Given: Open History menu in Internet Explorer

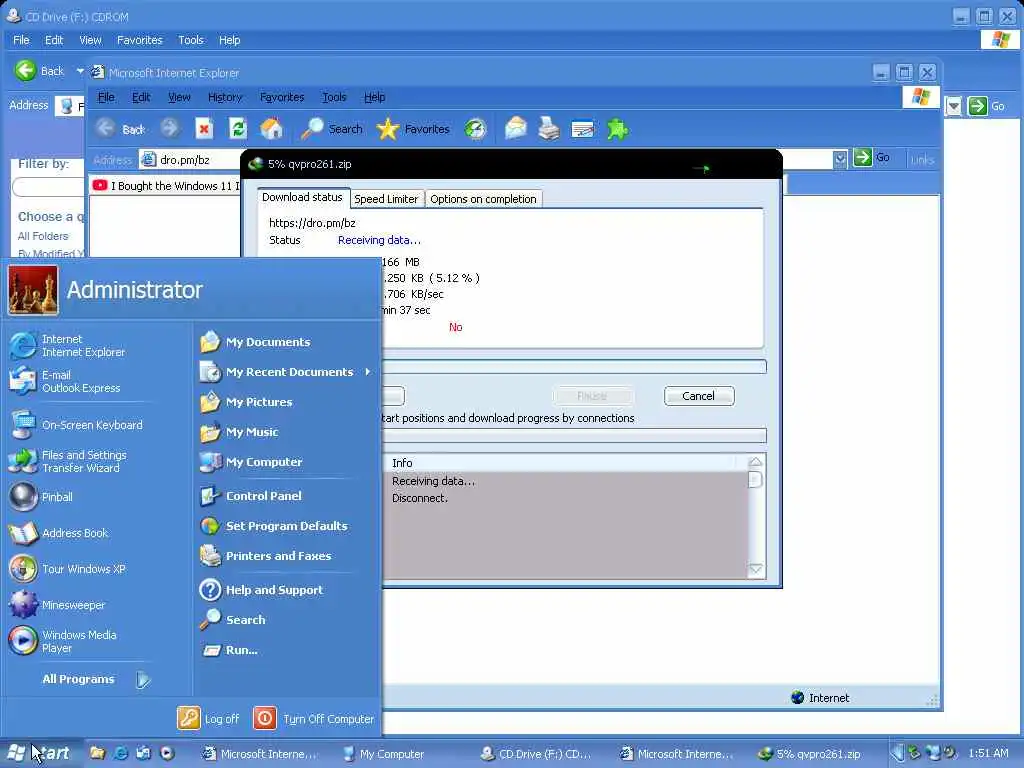Looking at the screenshot, I should (225, 97).
